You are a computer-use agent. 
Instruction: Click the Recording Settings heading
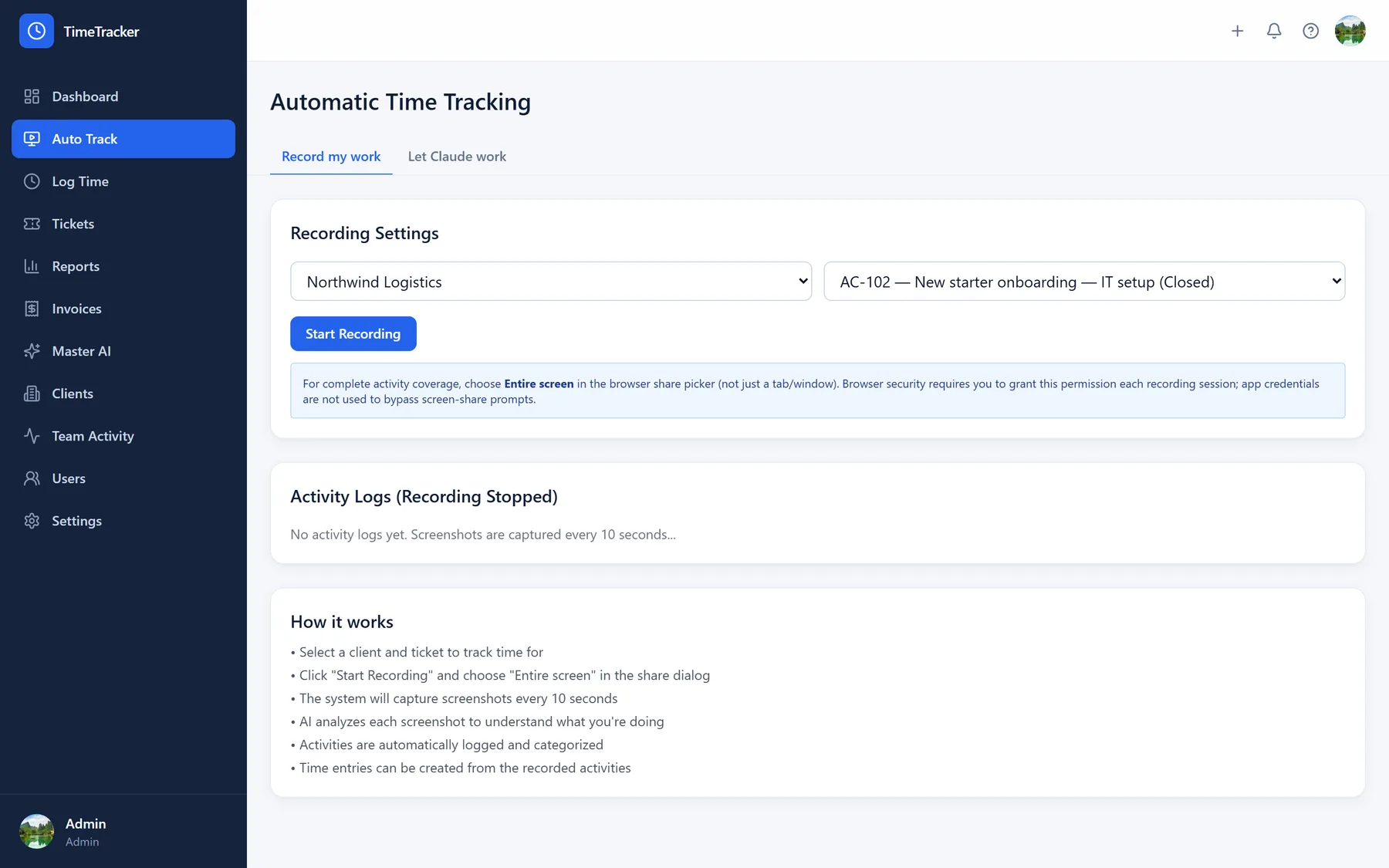tap(364, 234)
